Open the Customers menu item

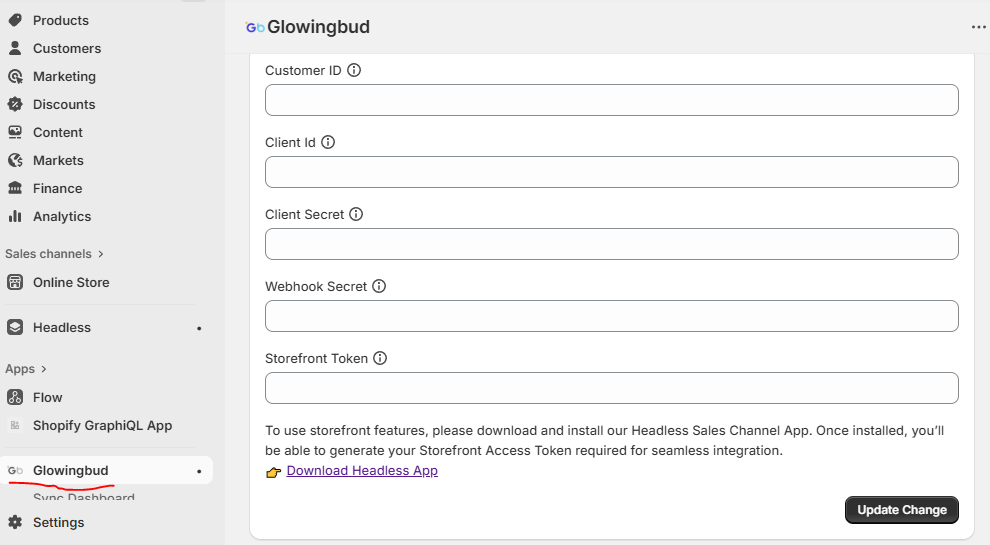tap(67, 48)
